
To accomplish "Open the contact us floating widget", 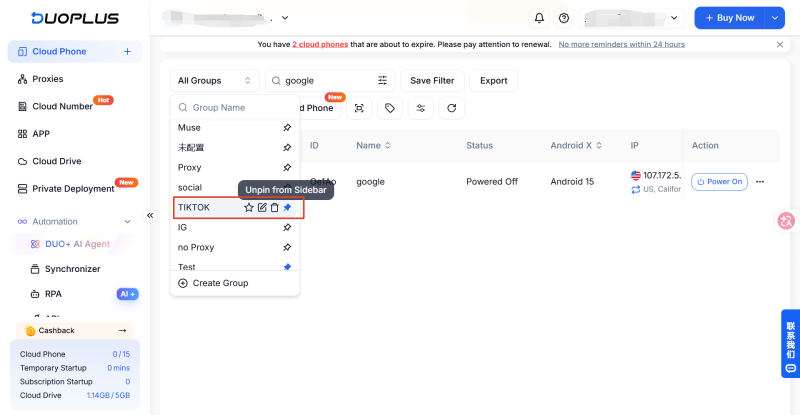I will 790,344.
